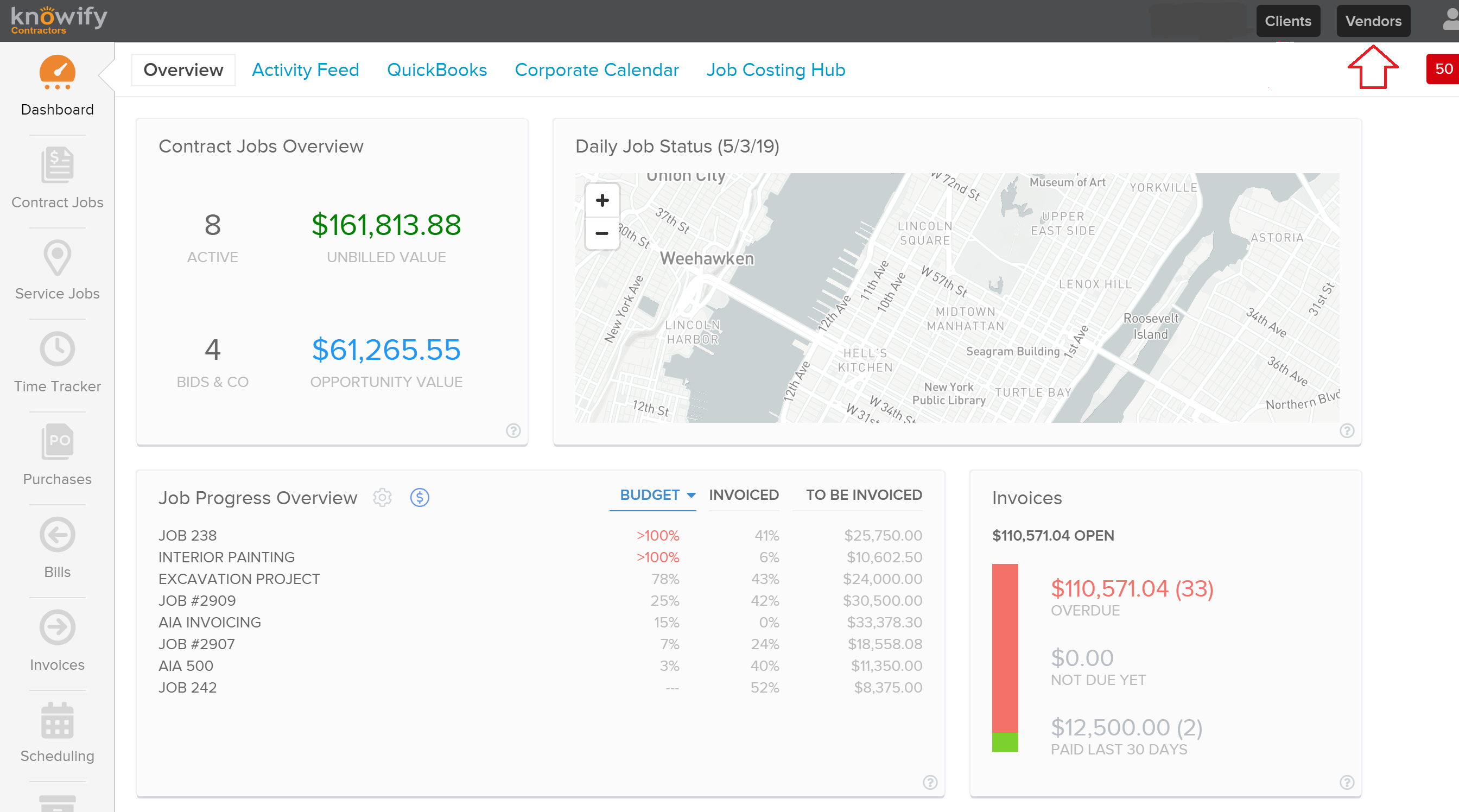Image resolution: width=1459 pixels, height=812 pixels.
Task: Zoom out on the map
Action: point(602,233)
